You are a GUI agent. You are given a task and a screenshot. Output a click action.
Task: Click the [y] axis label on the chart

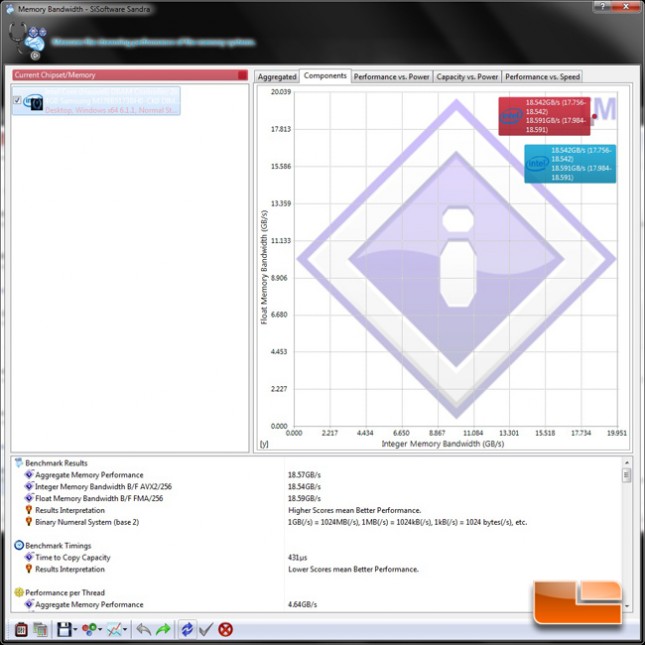click(x=264, y=444)
